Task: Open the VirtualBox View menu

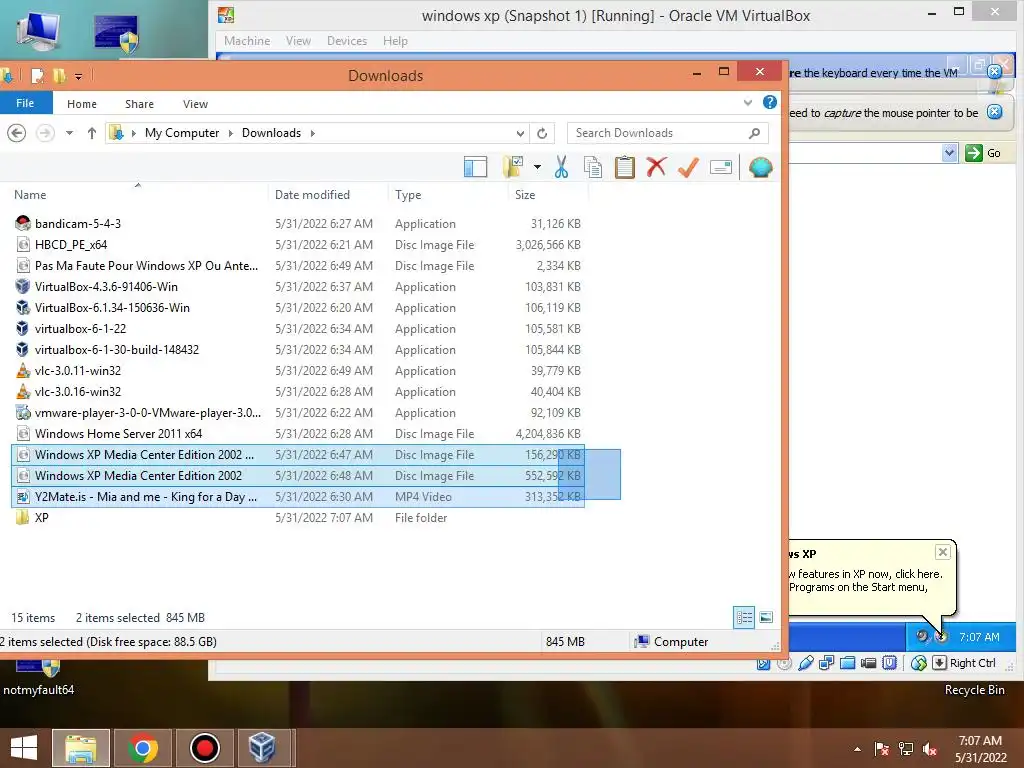Action: click(x=298, y=40)
